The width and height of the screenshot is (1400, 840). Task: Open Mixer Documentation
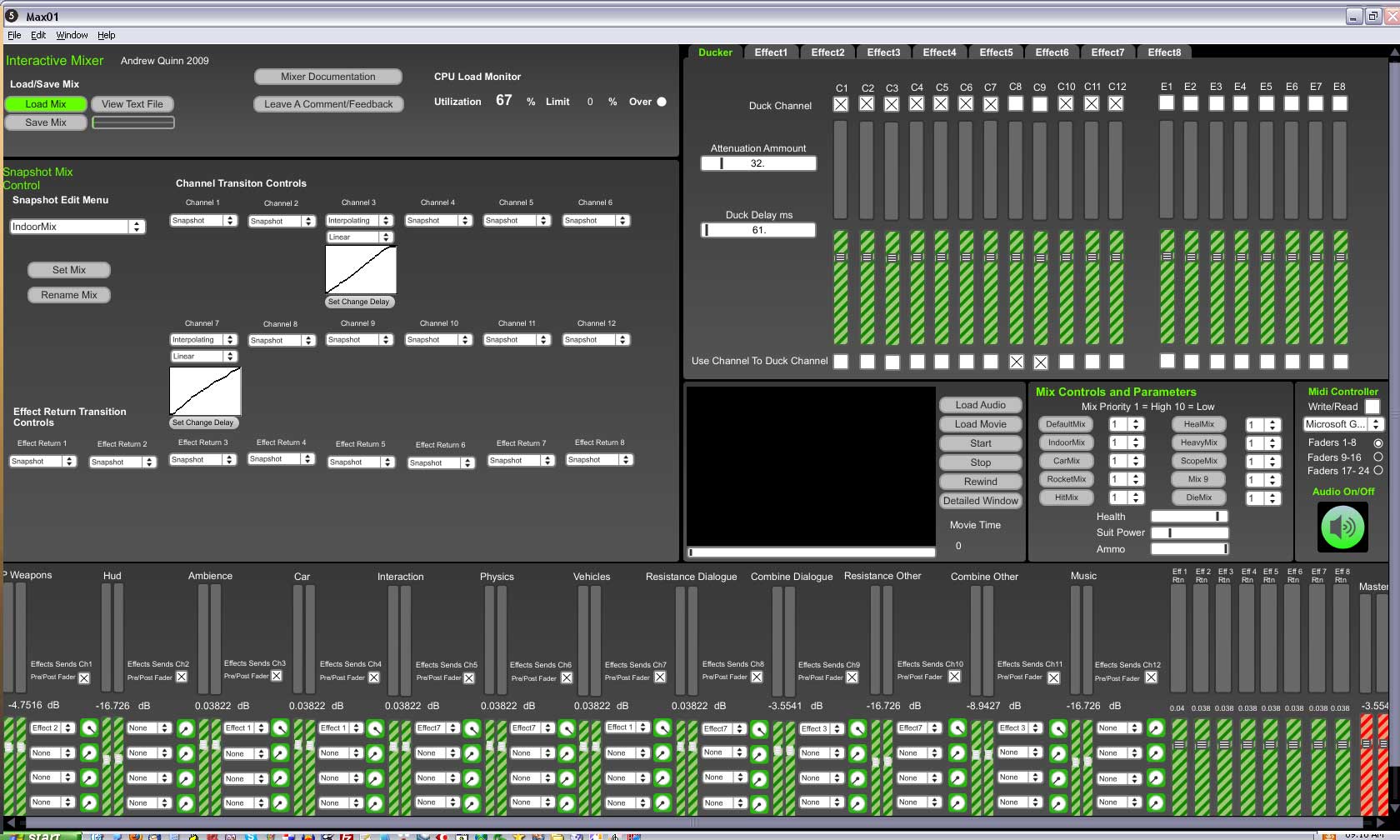pyautogui.click(x=328, y=77)
